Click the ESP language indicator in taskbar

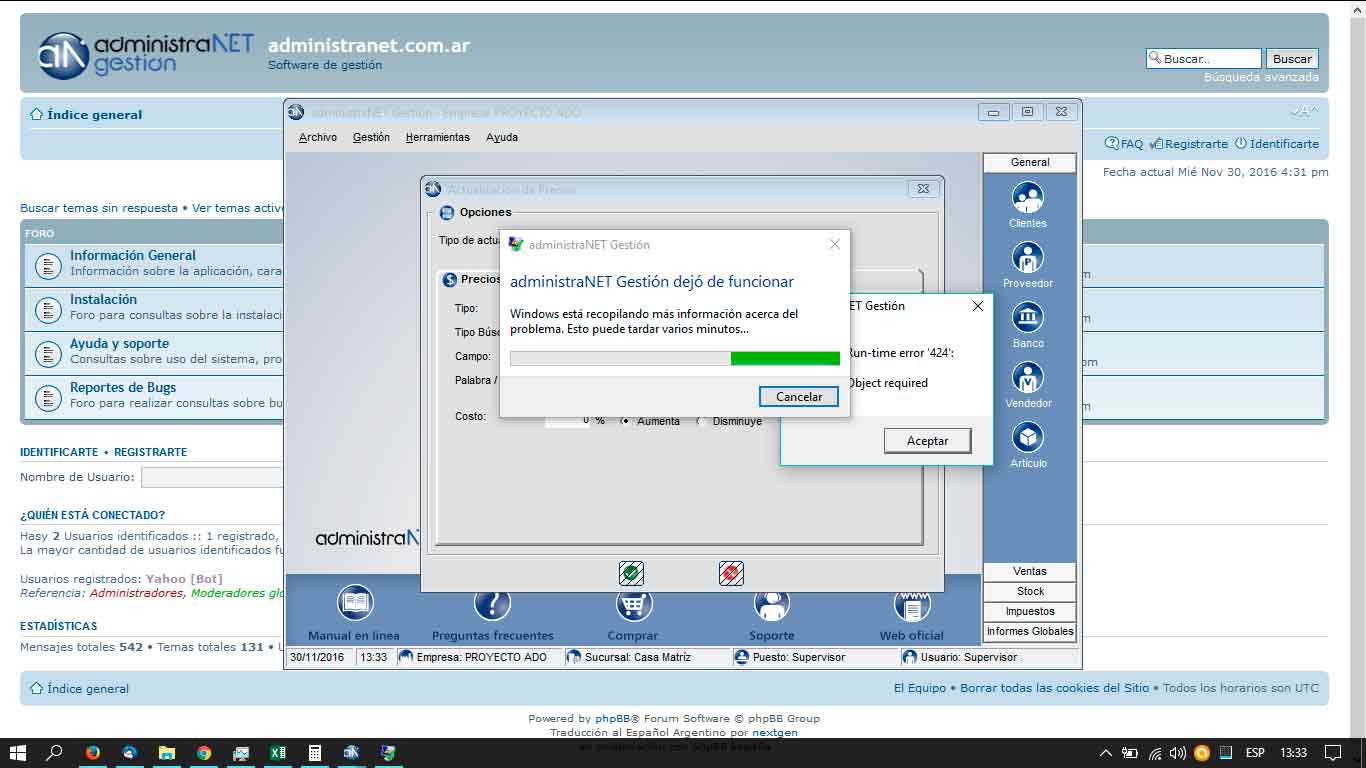pyautogui.click(x=1254, y=753)
